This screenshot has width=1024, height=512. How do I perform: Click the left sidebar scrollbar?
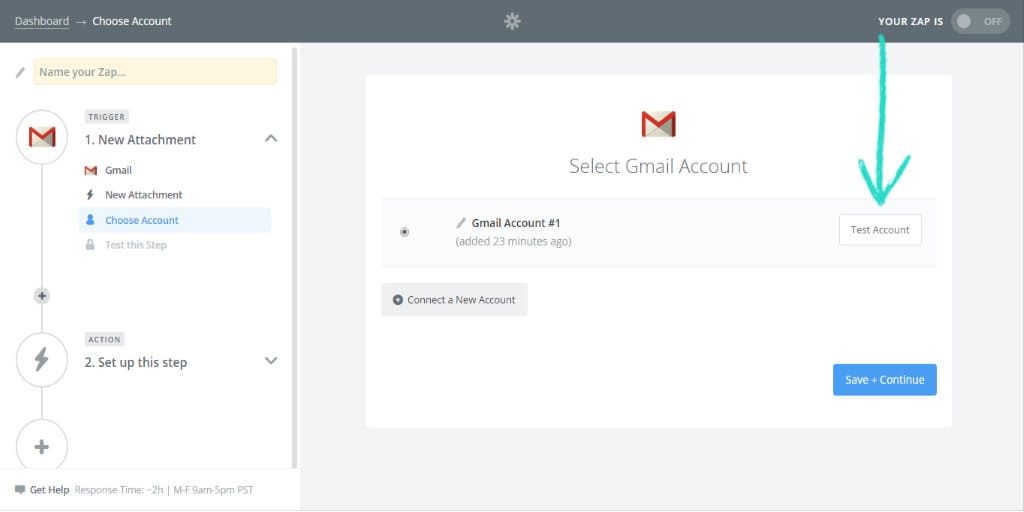[295, 257]
